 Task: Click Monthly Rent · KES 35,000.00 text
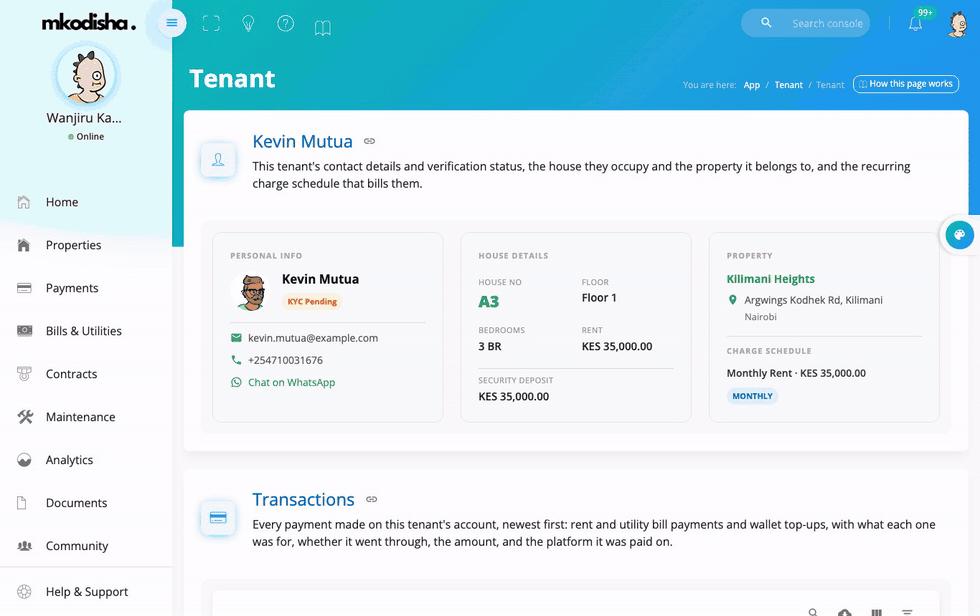point(796,373)
